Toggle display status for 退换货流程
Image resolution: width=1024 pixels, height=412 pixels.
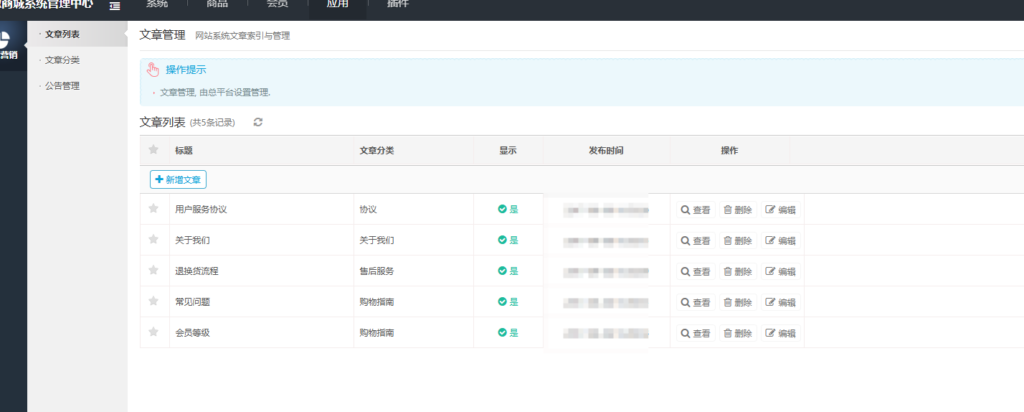pyautogui.click(x=508, y=270)
